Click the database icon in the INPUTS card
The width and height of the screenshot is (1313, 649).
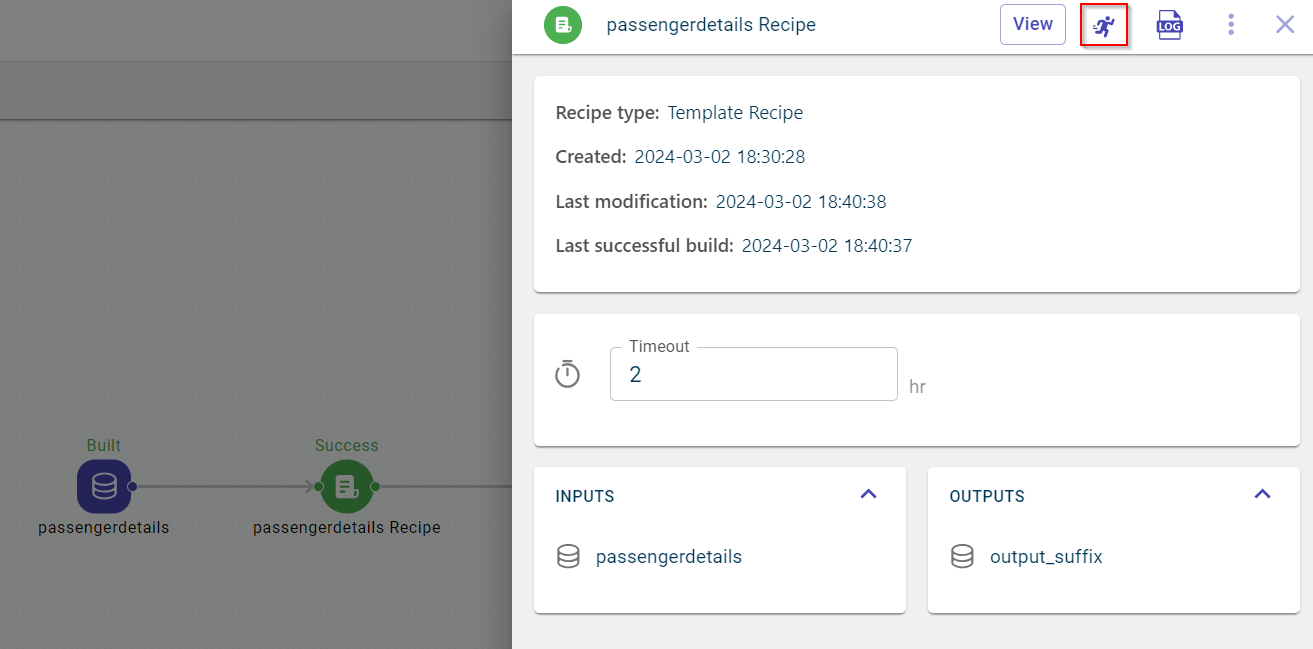[x=568, y=557]
